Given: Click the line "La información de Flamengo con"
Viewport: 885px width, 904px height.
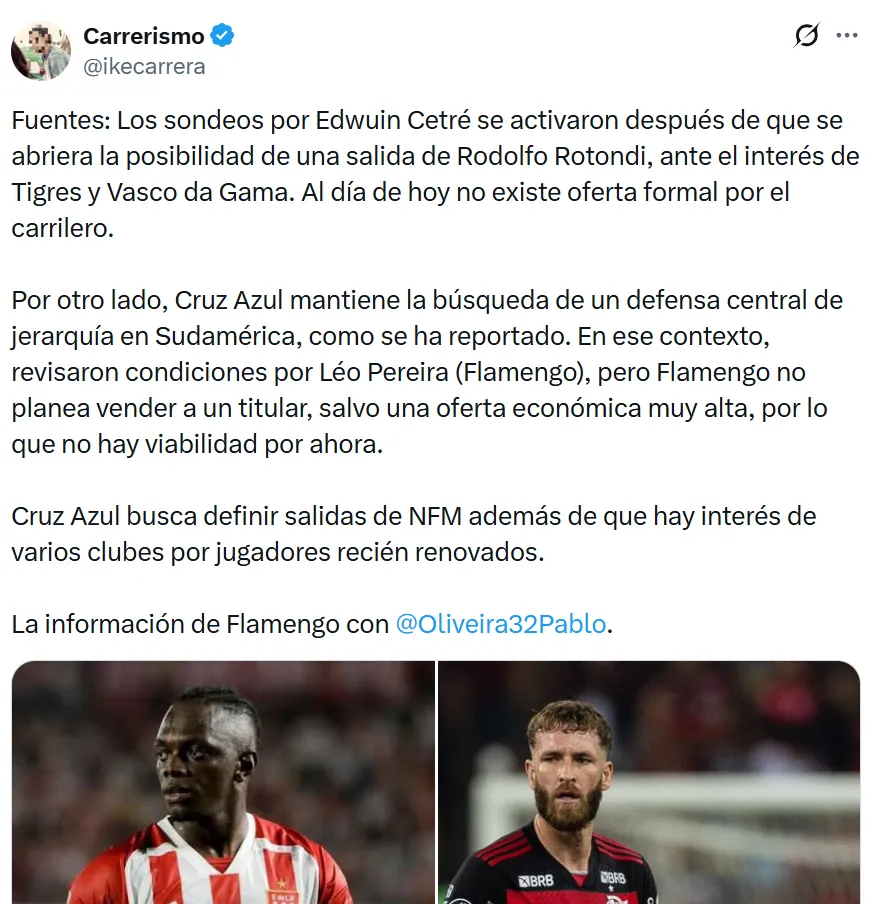Looking at the screenshot, I should (200, 624).
